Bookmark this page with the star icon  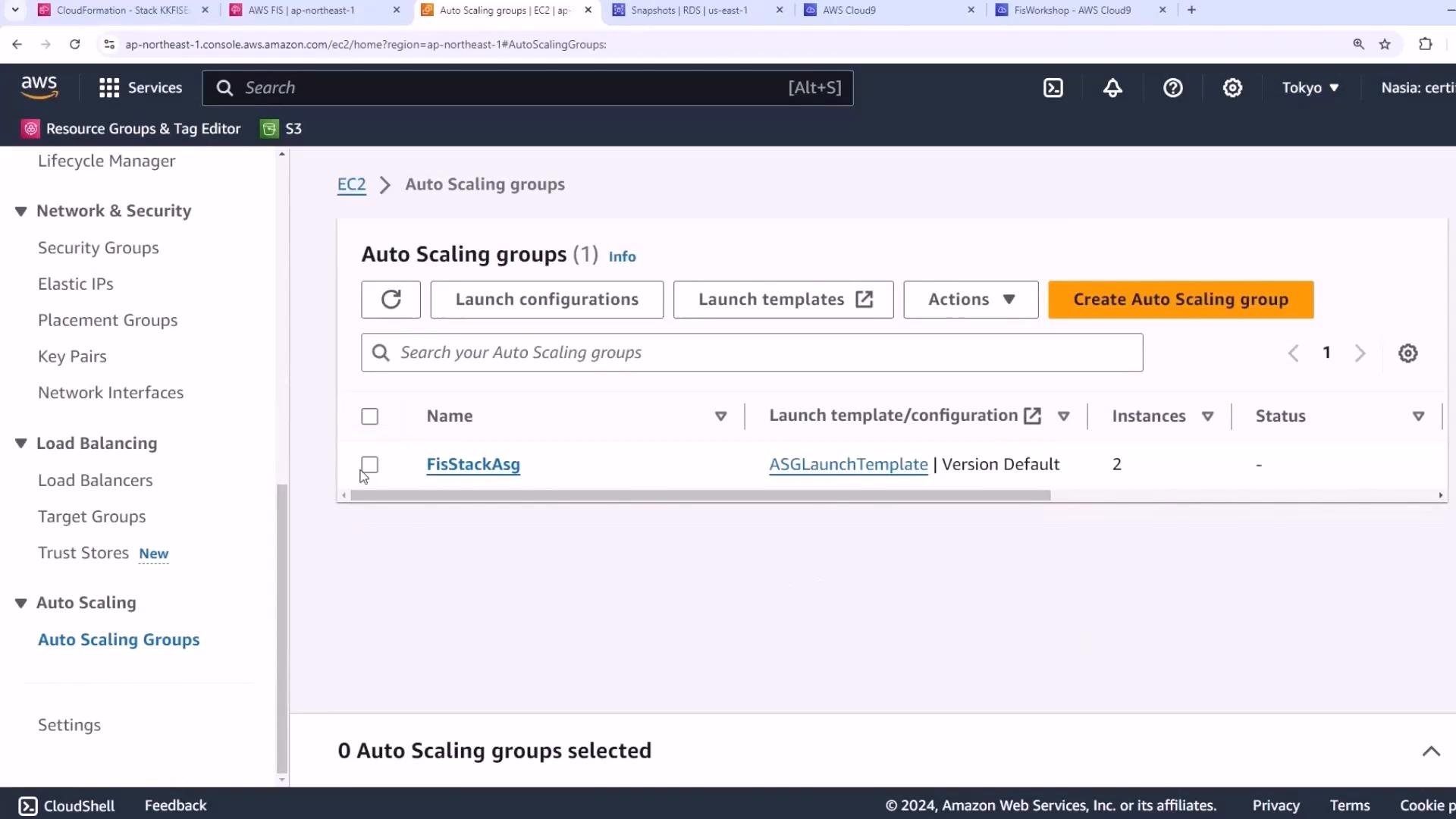pos(1385,45)
